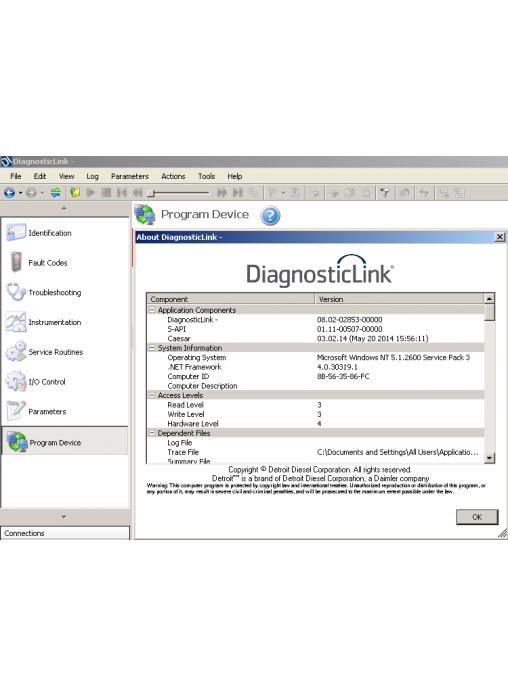Screen dimensions: 508x696
Task: Select the .NET Framework row
Action: point(316,367)
